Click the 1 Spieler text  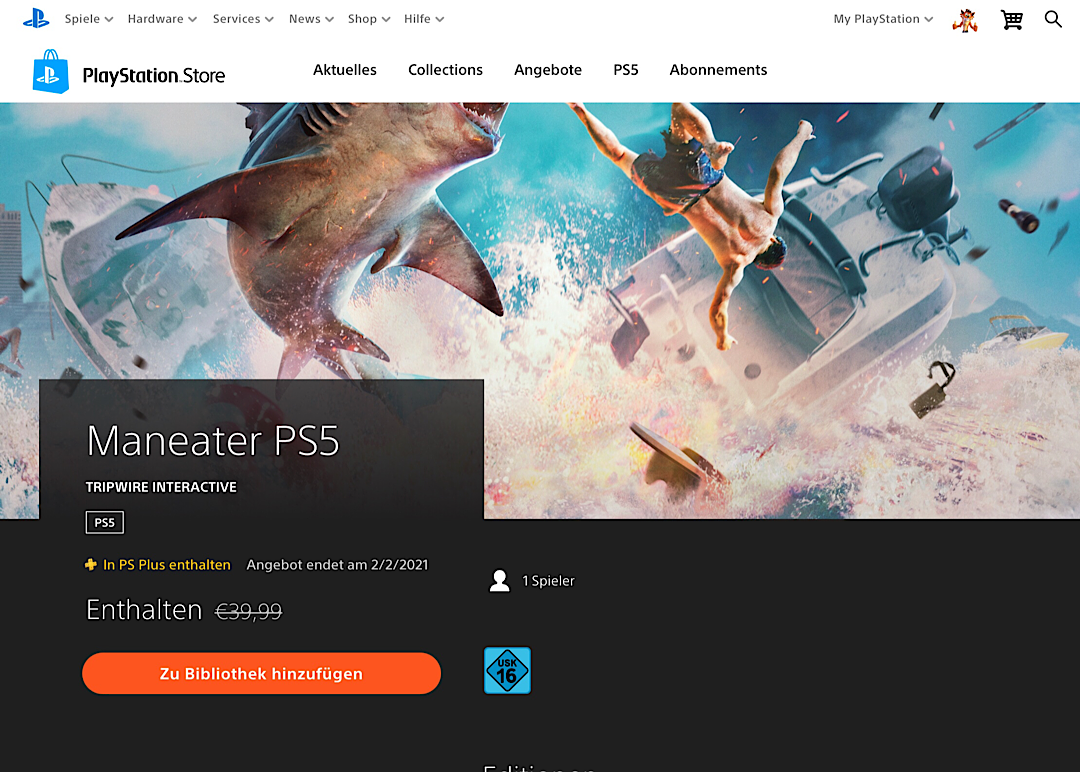pos(548,581)
